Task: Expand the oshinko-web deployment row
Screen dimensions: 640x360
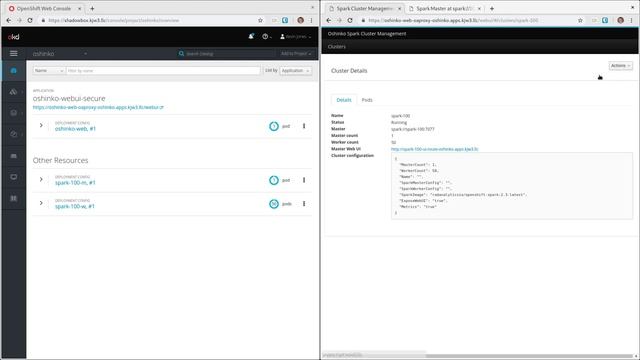Action: click(x=41, y=125)
